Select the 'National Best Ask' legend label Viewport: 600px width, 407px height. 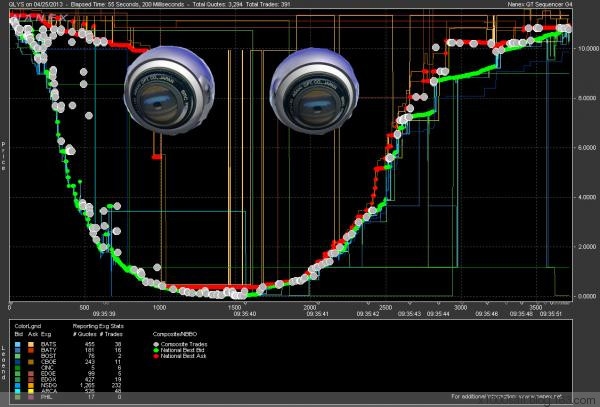point(183,356)
